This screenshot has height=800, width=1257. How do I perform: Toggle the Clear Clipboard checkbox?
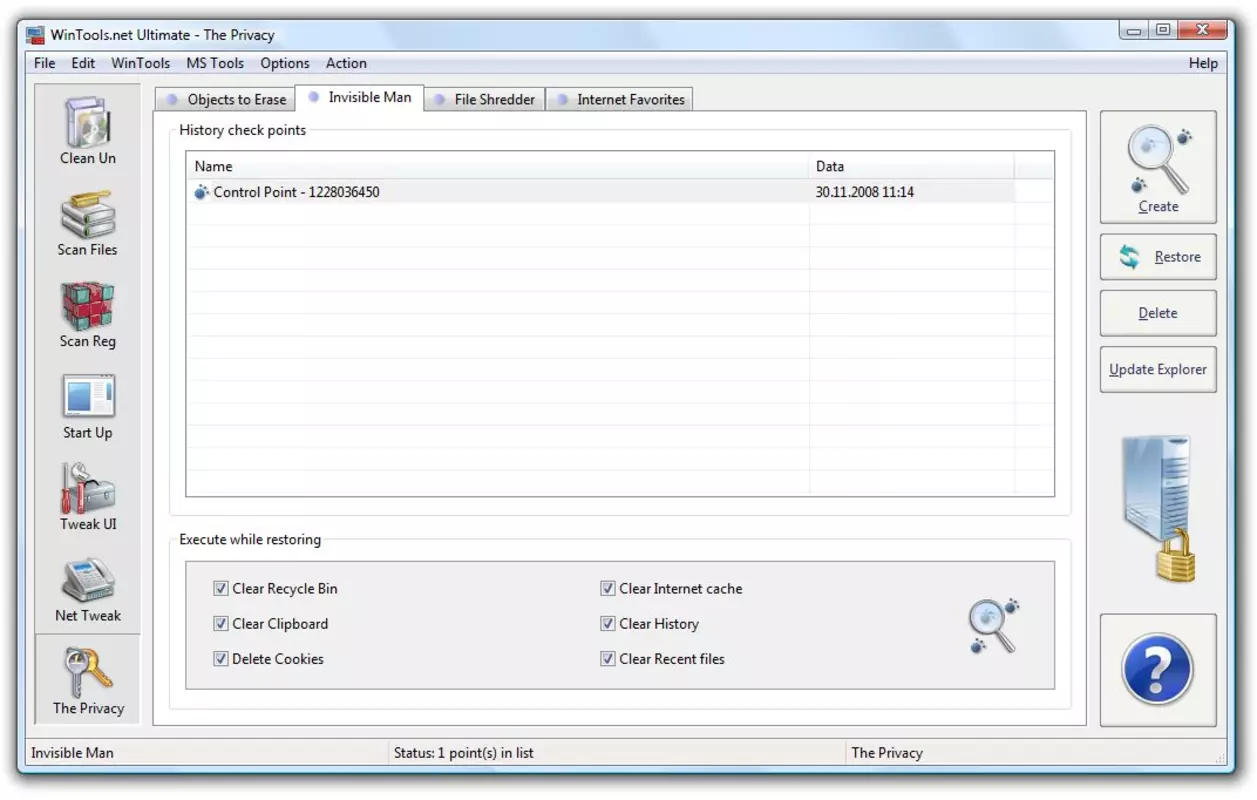(x=221, y=624)
